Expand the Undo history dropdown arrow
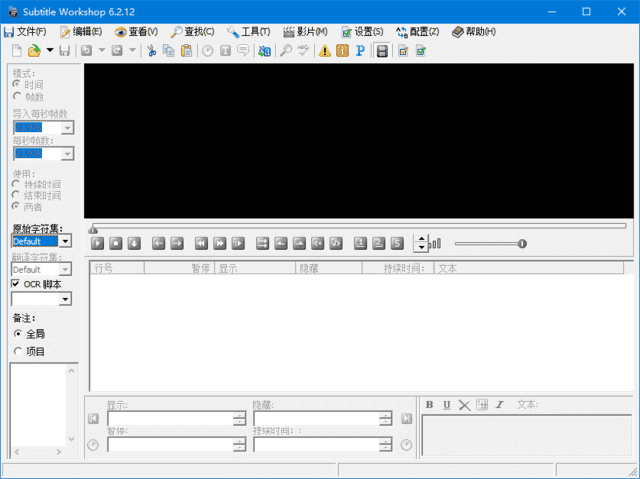The width and height of the screenshot is (640, 479). 102,51
